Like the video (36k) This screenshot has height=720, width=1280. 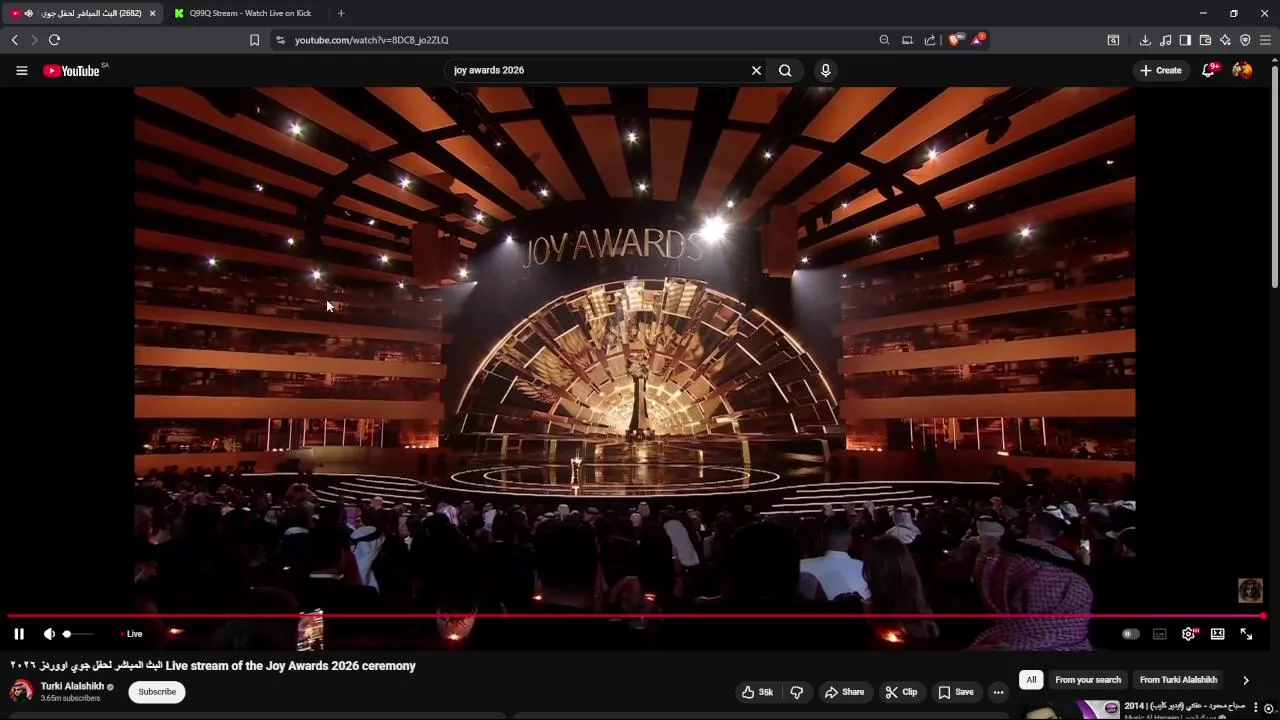(757, 692)
